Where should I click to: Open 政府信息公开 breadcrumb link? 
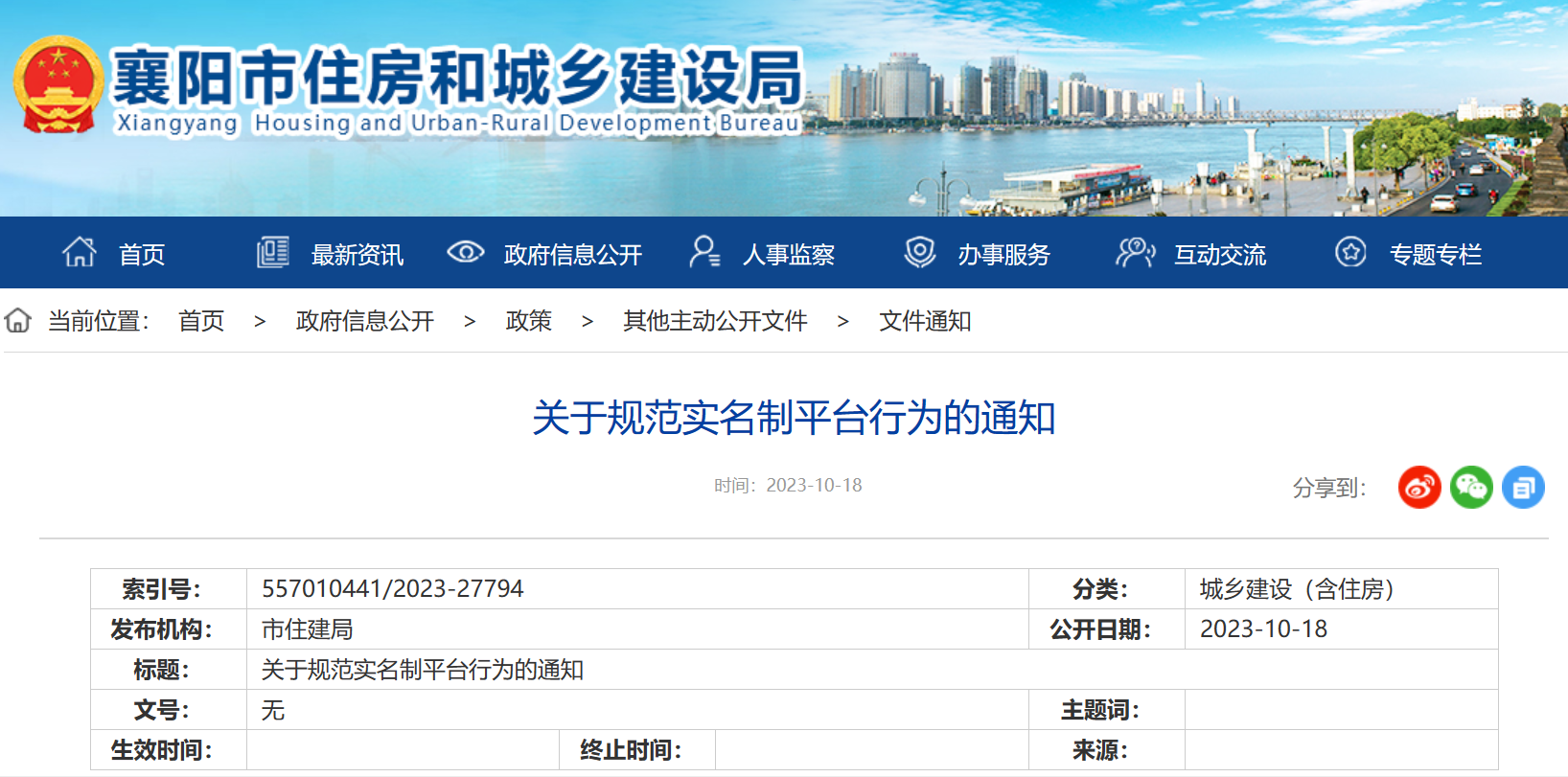pyautogui.click(x=365, y=321)
